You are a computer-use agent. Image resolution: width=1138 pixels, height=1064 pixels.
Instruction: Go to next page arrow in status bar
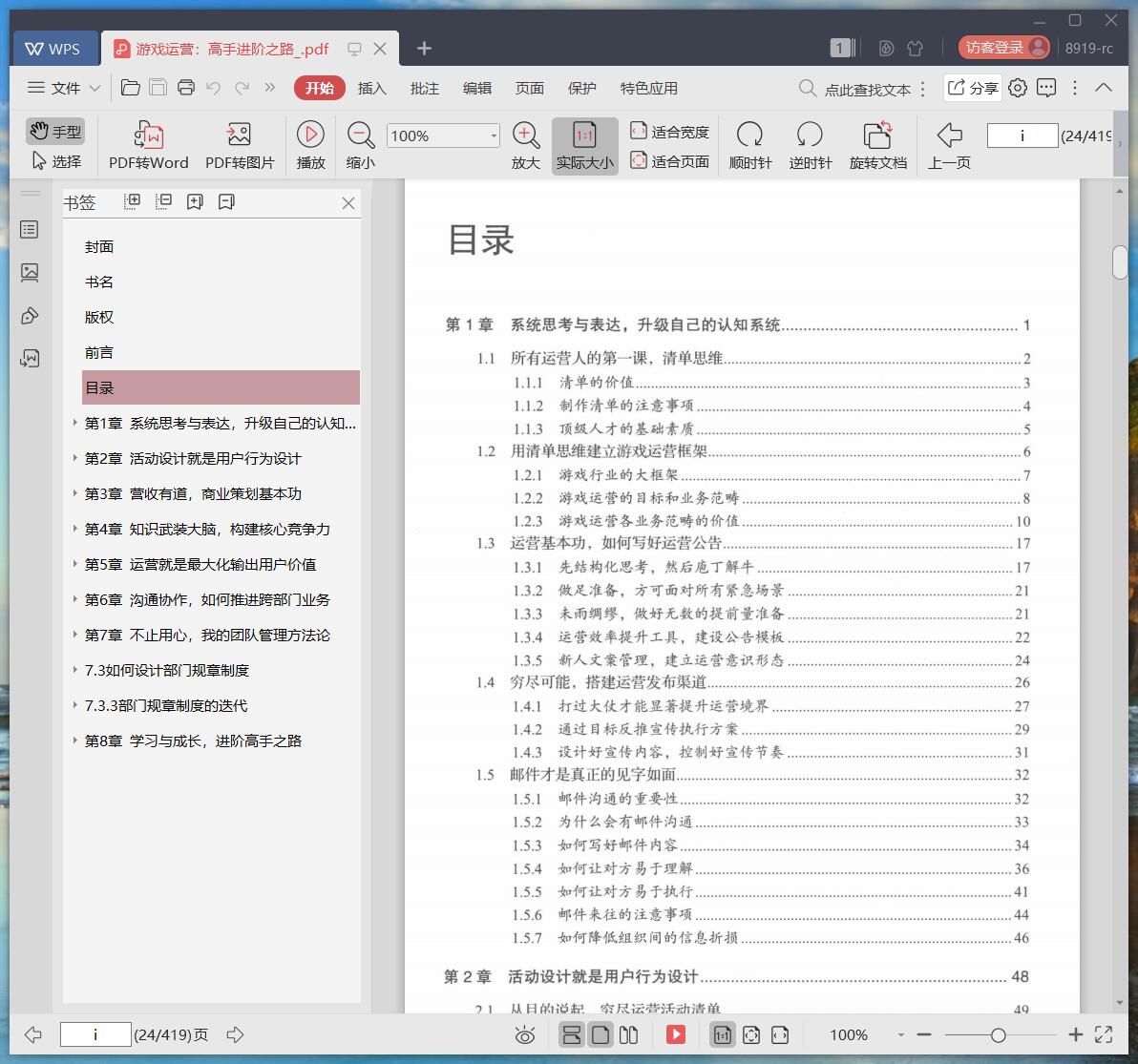pyautogui.click(x=235, y=1034)
